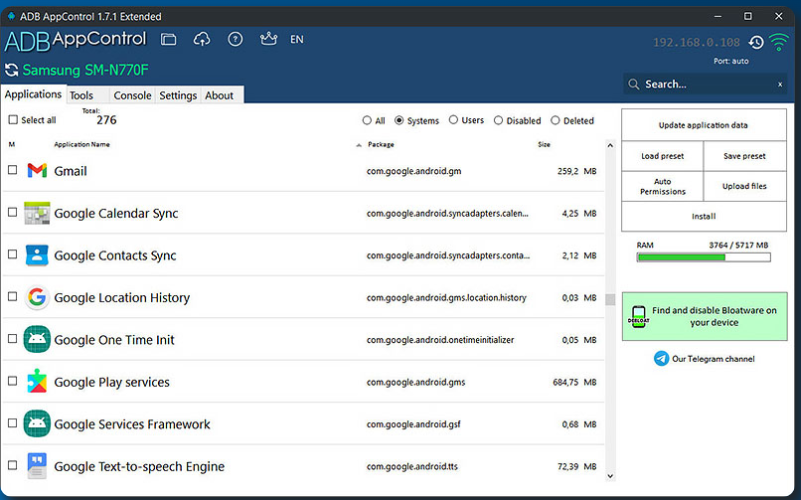The width and height of the screenshot is (801, 500).
Task: Open the file manager folder icon
Action: (x=168, y=39)
